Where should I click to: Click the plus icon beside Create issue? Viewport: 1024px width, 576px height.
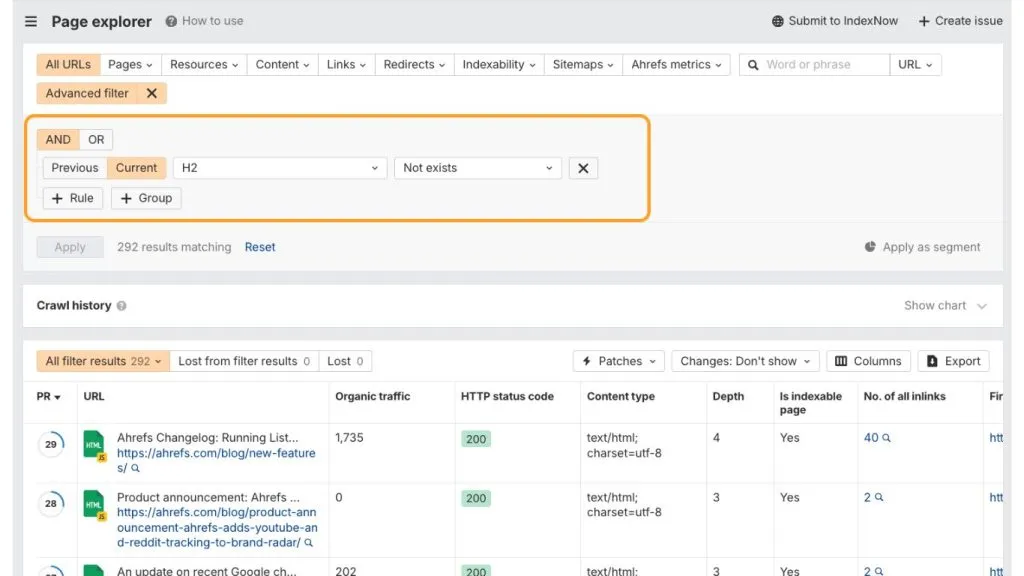pyautogui.click(x=923, y=21)
